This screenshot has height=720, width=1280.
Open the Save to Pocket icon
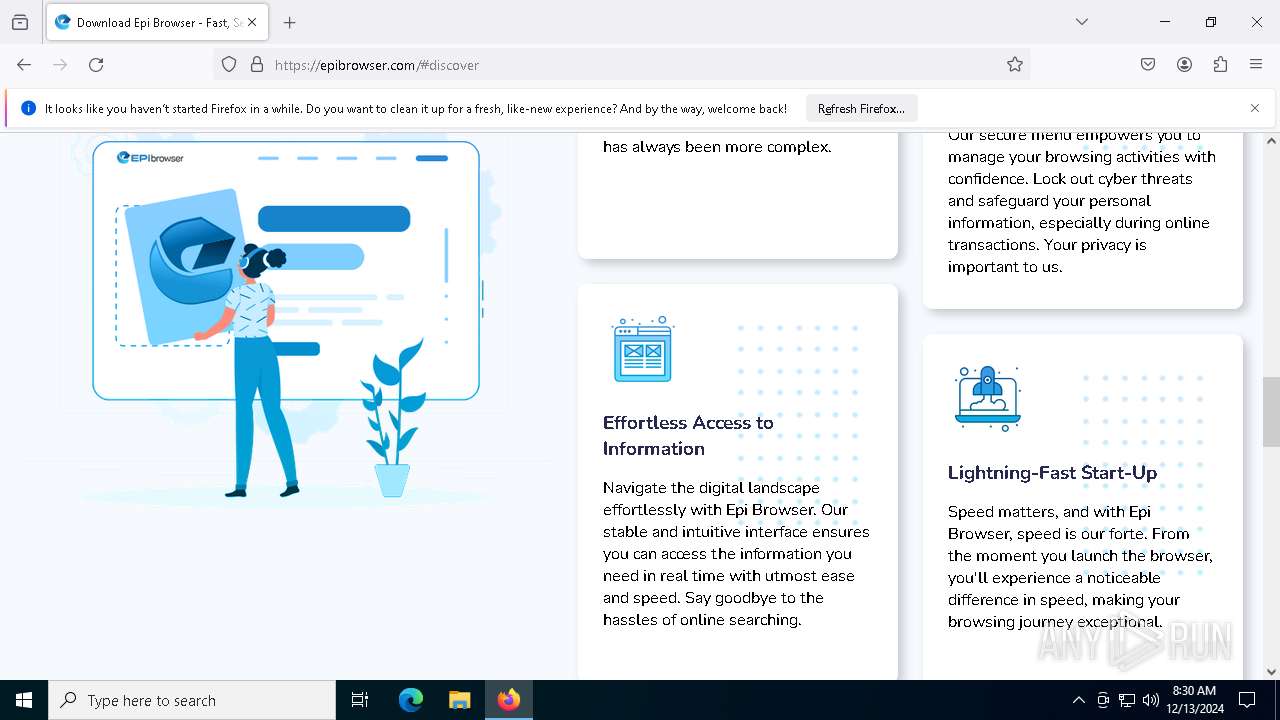click(x=1148, y=65)
